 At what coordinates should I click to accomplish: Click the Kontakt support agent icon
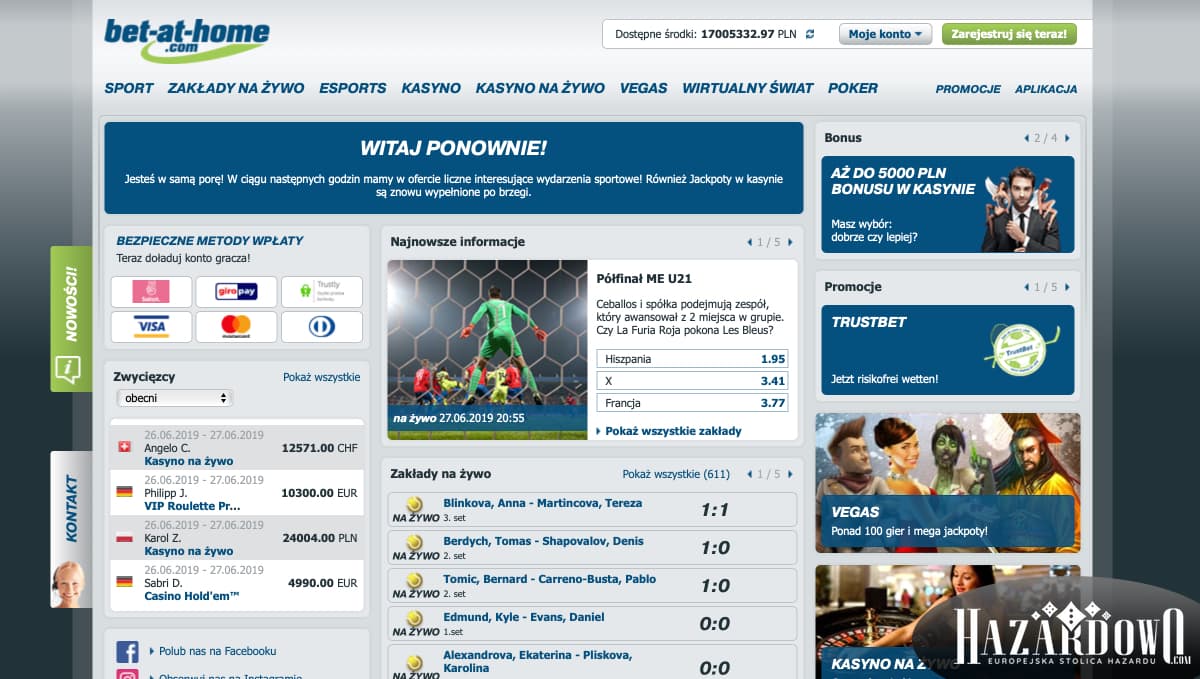[70, 583]
